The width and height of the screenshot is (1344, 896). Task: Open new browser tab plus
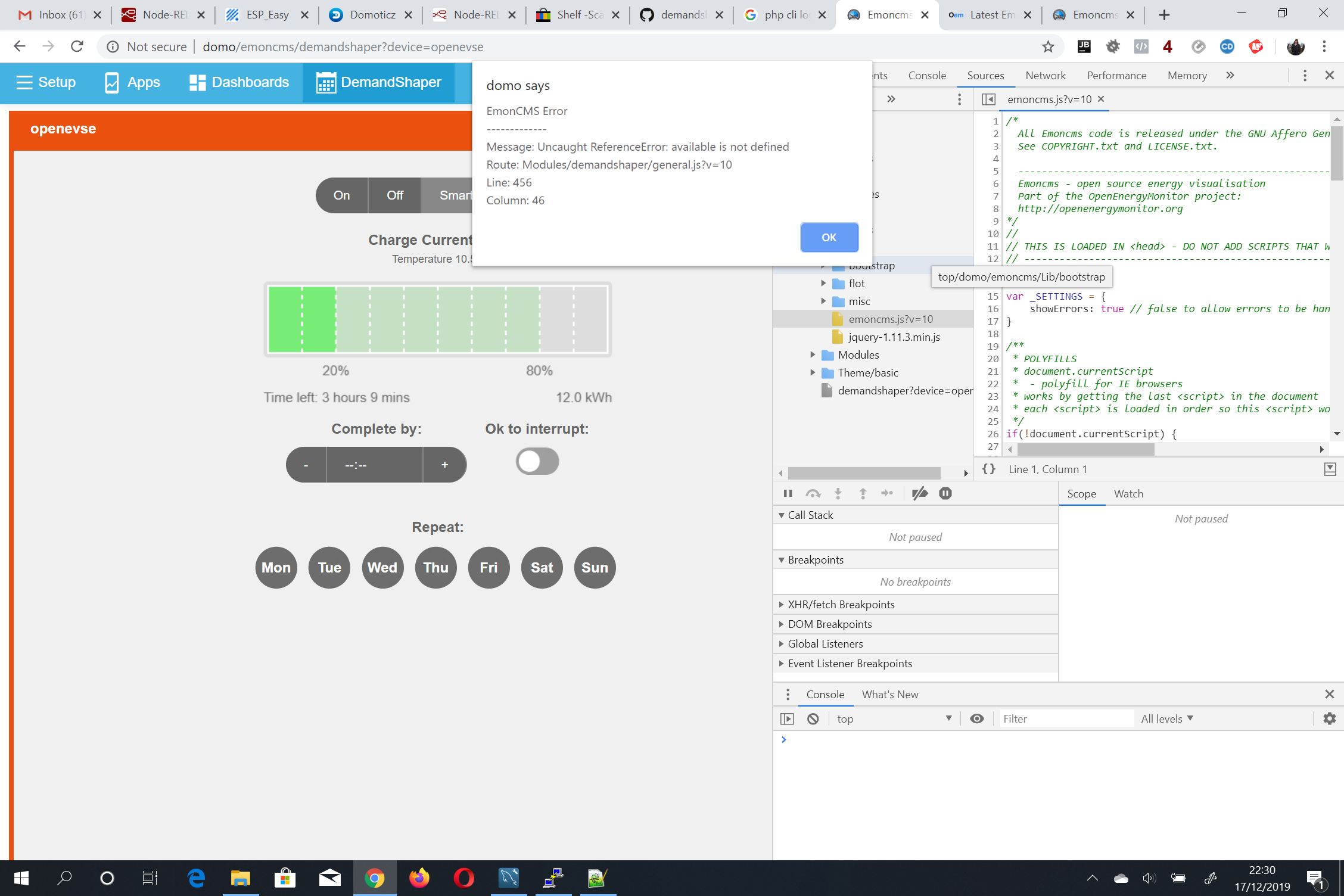tap(1165, 15)
